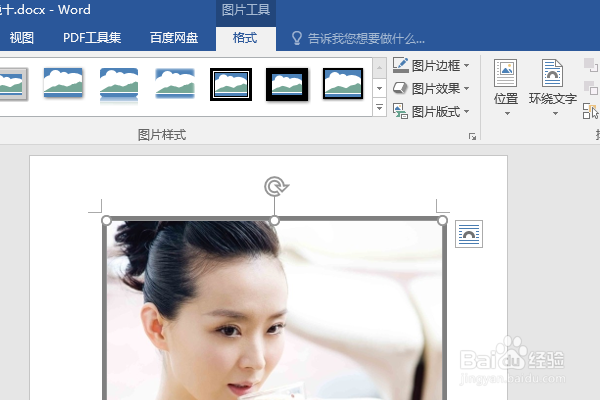600x400 pixels.
Task: Apply the simple black frame picture style
Action: point(342,83)
